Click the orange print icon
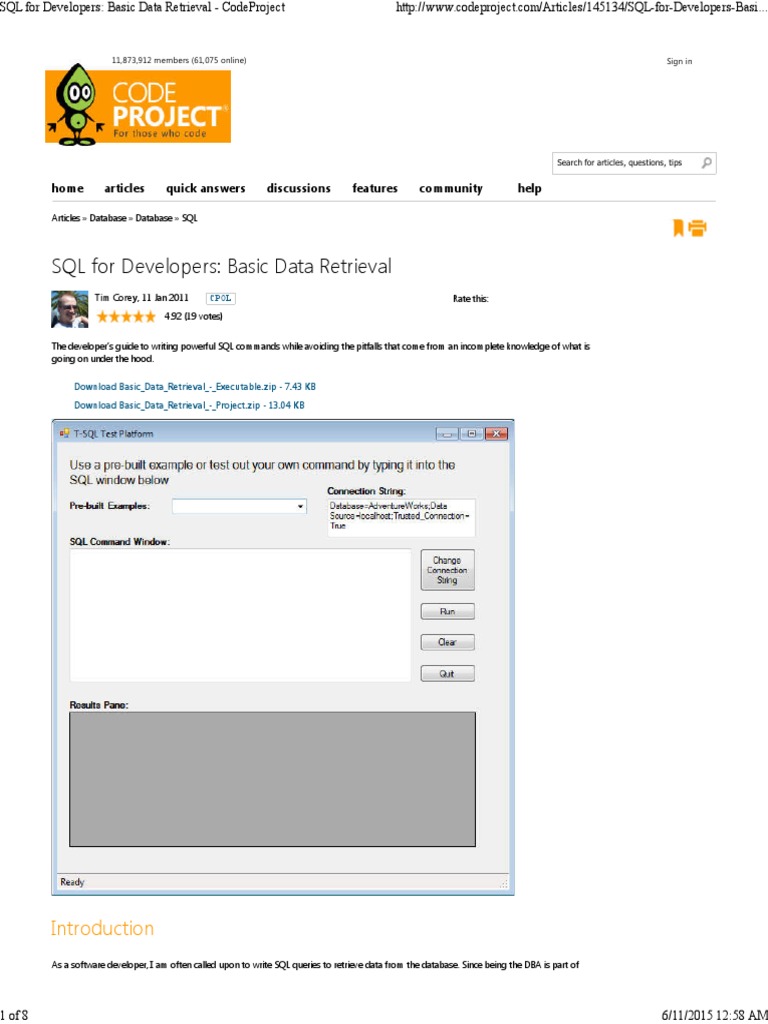The height and width of the screenshot is (1024, 768). [x=697, y=228]
